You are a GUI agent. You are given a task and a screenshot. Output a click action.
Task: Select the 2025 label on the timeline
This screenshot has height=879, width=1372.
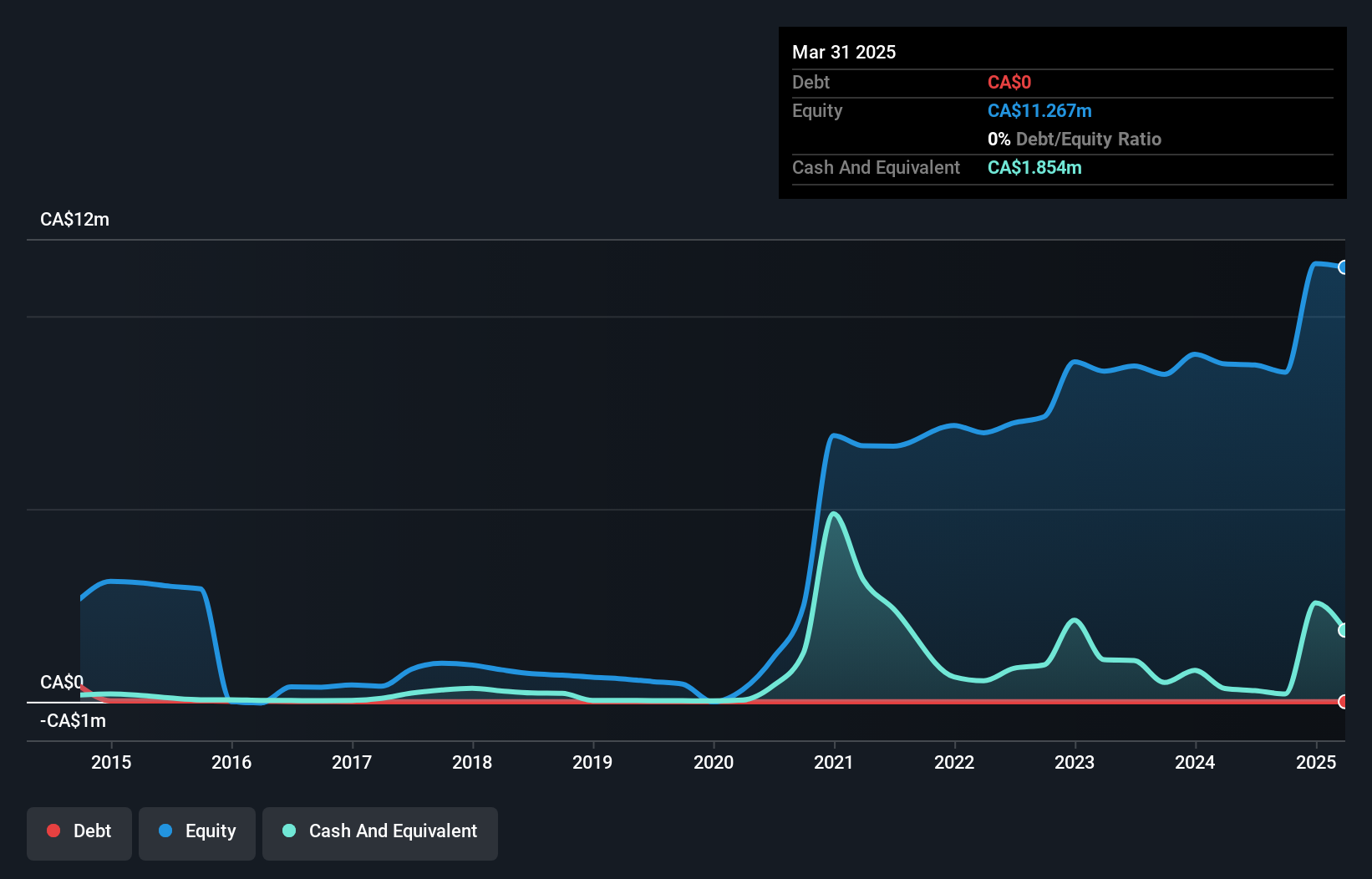pyautogui.click(x=1316, y=762)
